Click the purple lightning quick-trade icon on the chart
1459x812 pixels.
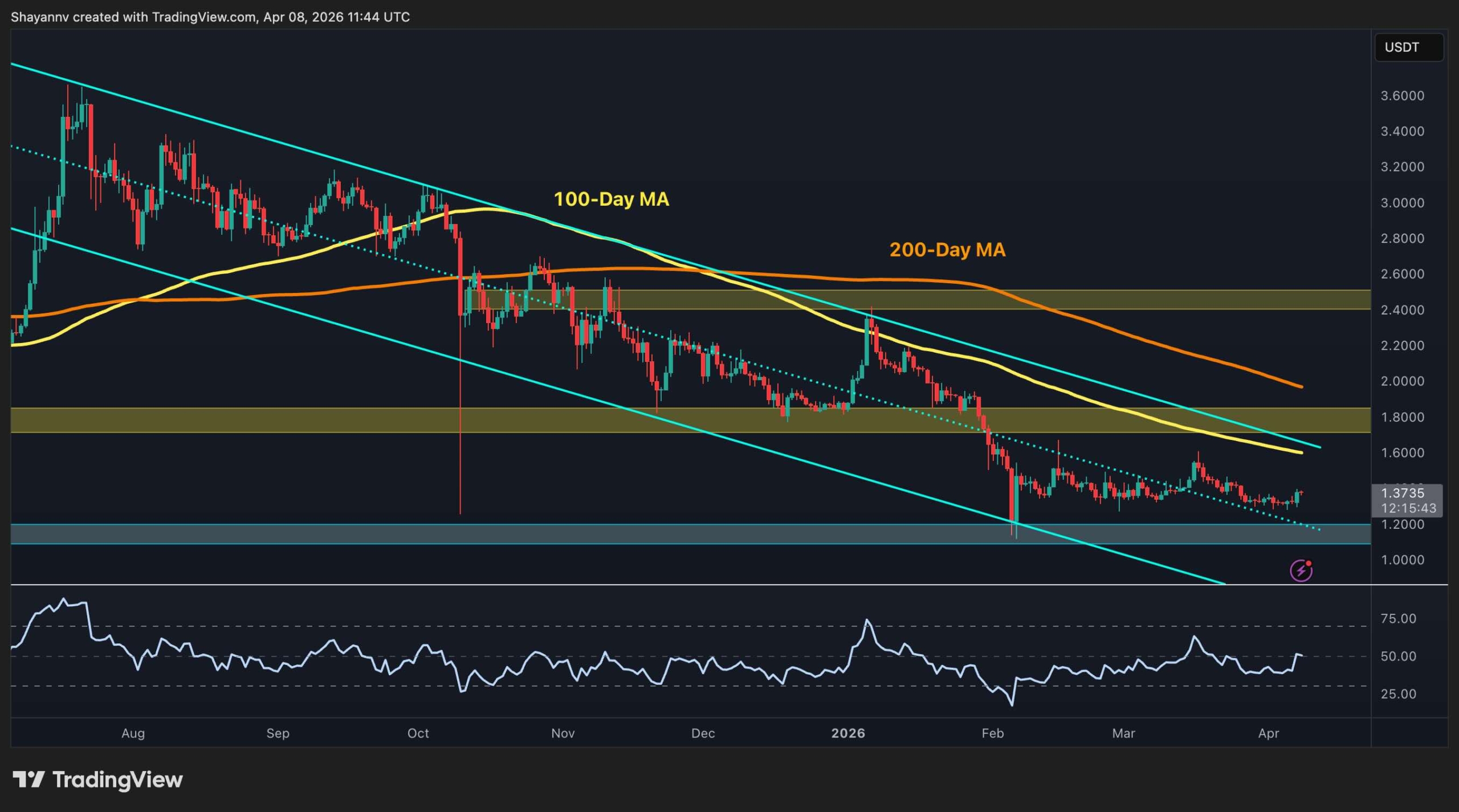click(x=1301, y=569)
